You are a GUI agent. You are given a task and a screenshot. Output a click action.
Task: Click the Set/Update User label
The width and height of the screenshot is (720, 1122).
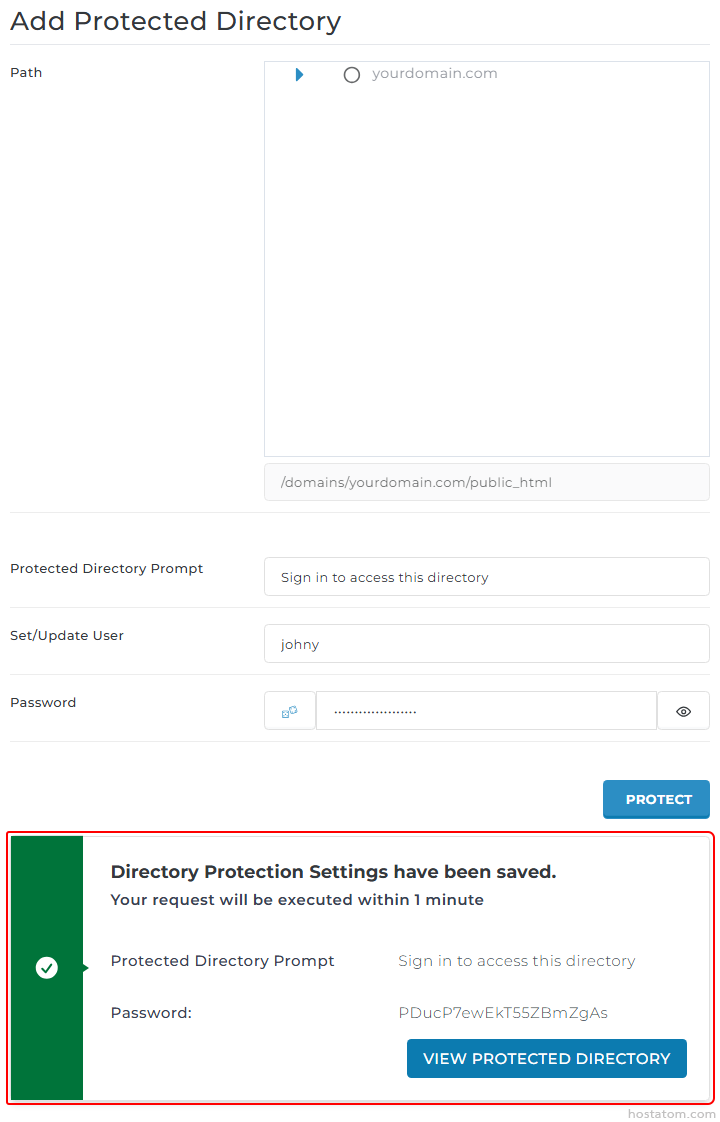67,636
